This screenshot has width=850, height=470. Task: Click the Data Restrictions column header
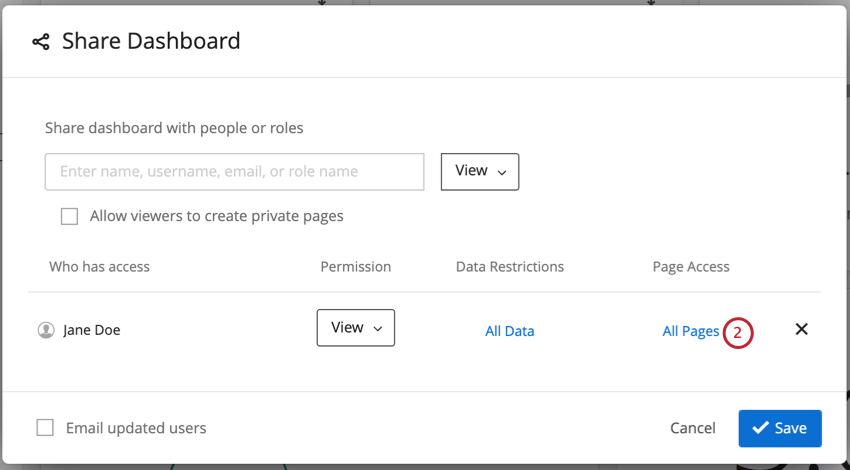click(510, 267)
